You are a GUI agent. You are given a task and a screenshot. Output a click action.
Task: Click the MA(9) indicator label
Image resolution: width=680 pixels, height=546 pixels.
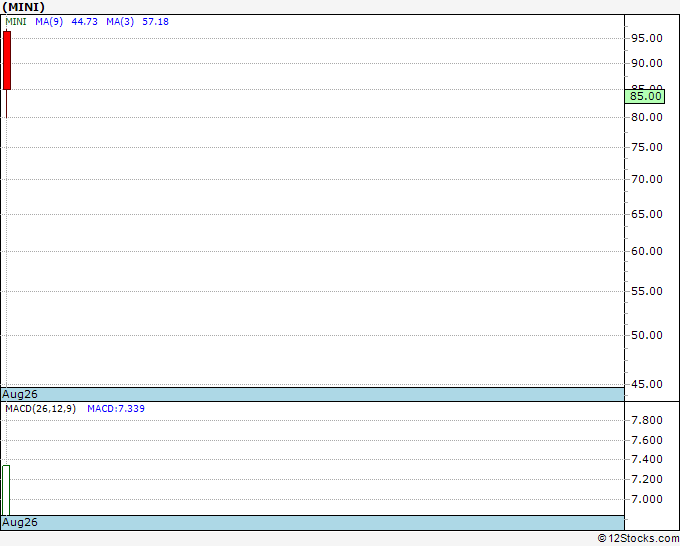(49, 22)
